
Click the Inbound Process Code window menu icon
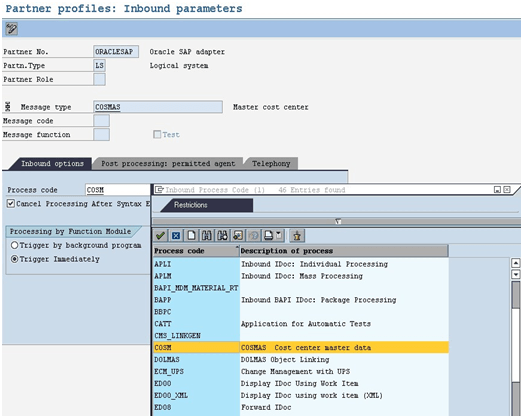coord(159,189)
